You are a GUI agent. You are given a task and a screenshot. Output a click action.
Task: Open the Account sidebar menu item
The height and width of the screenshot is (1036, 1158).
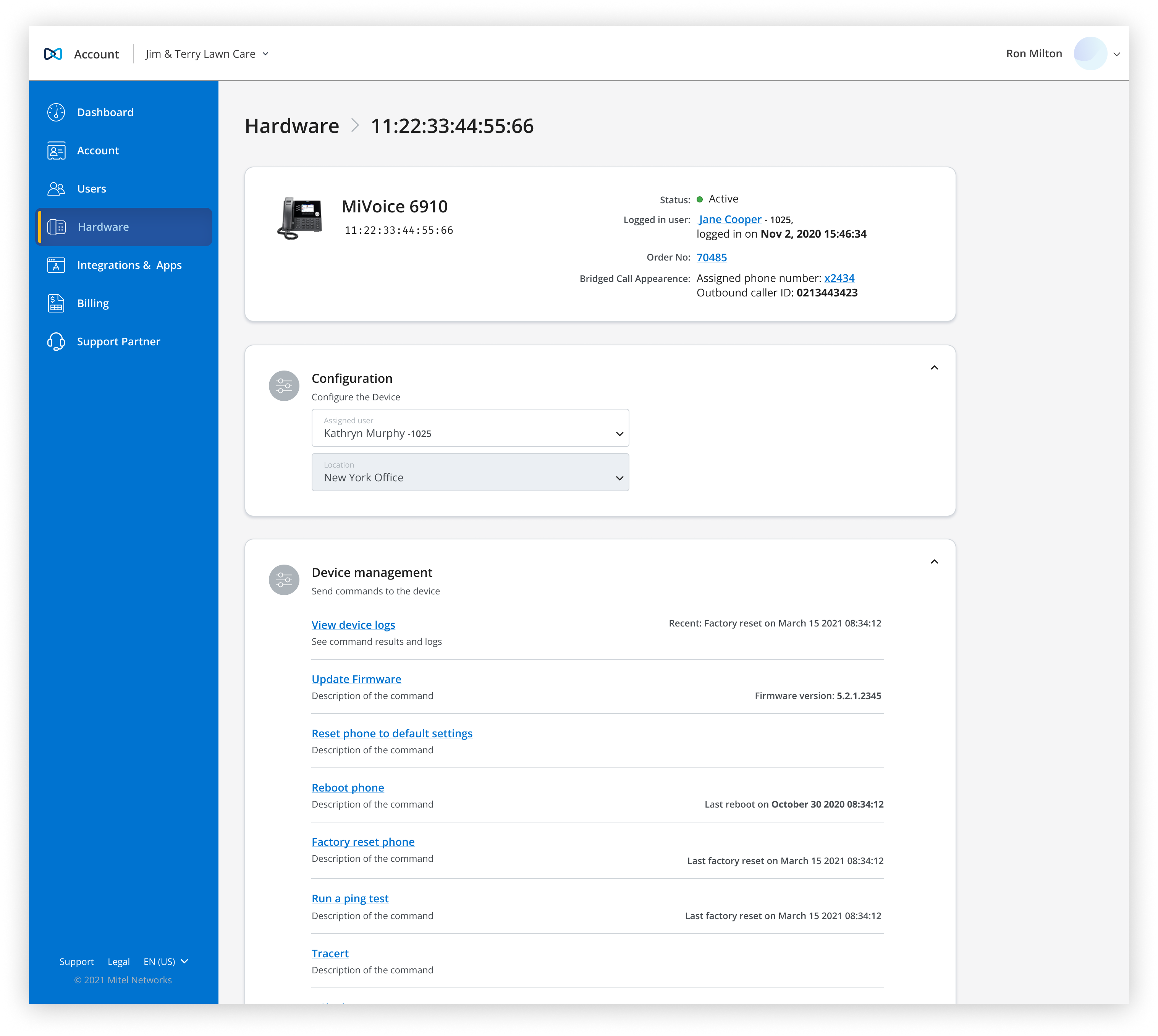click(x=98, y=151)
